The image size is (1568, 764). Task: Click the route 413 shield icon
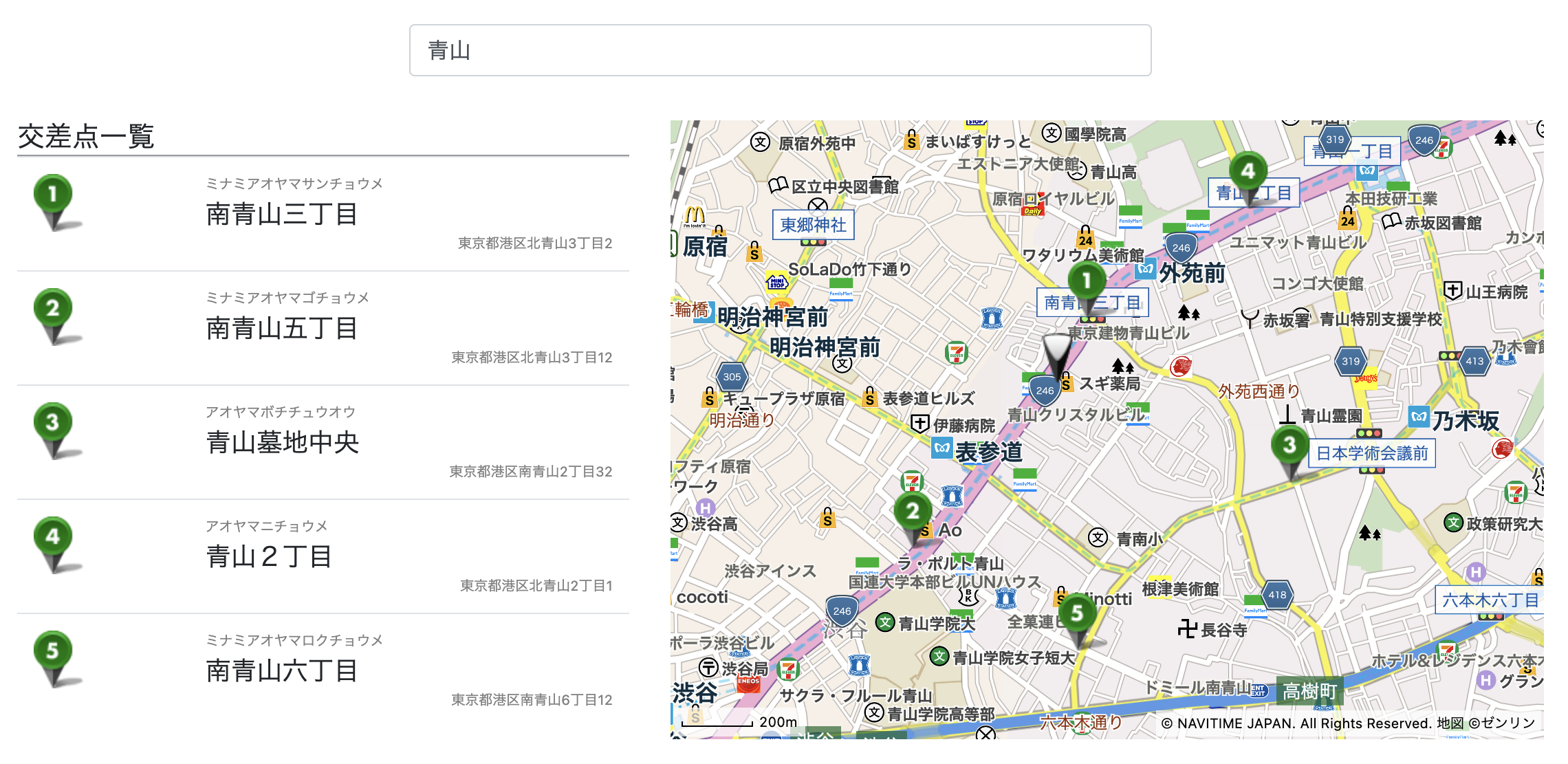1474,361
